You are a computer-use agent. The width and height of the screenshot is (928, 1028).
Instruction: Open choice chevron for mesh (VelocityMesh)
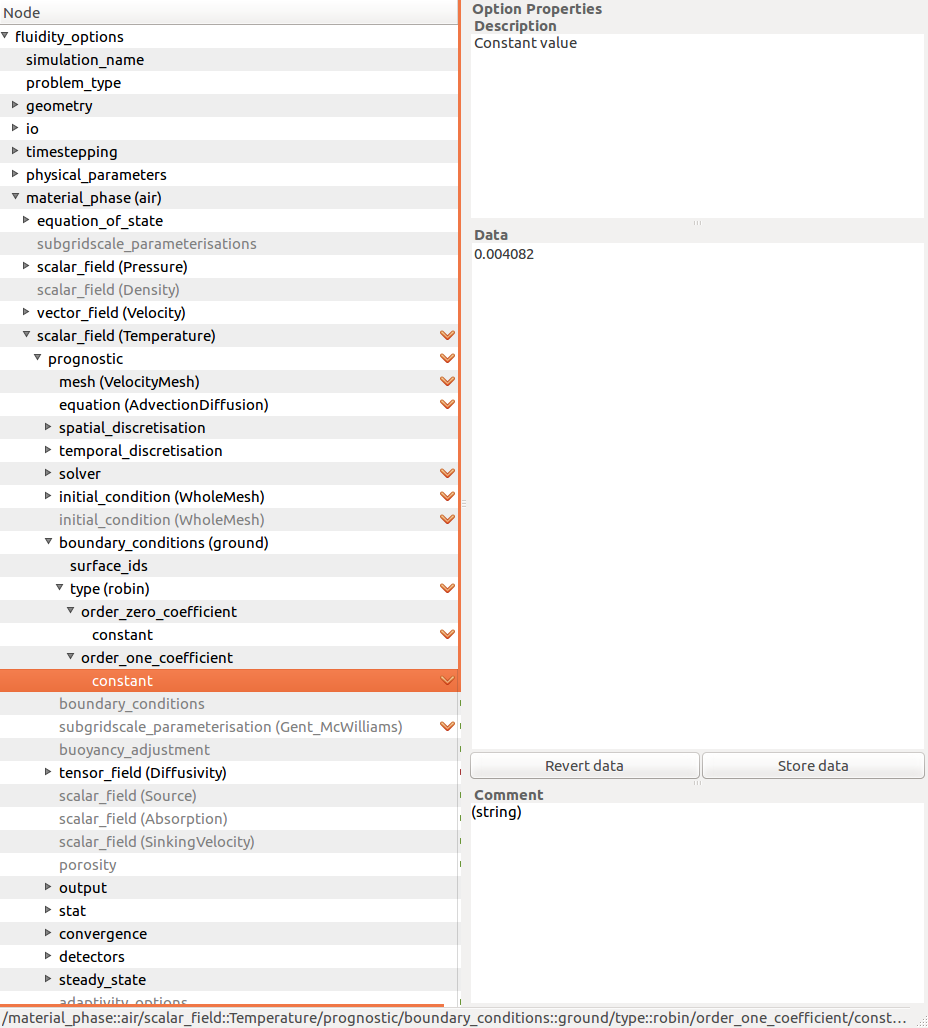tap(447, 382)
